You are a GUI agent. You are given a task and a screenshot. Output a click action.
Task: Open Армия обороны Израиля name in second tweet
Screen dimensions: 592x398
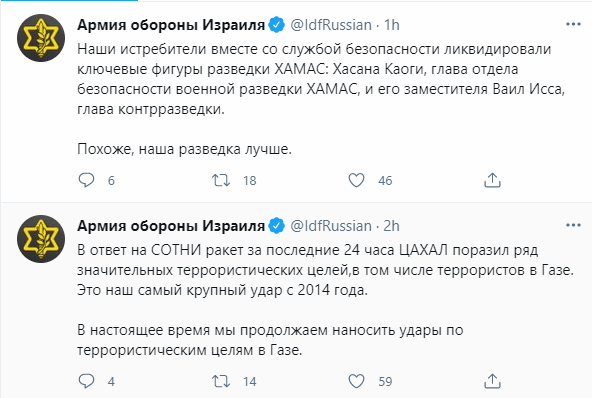pos(171,226)
